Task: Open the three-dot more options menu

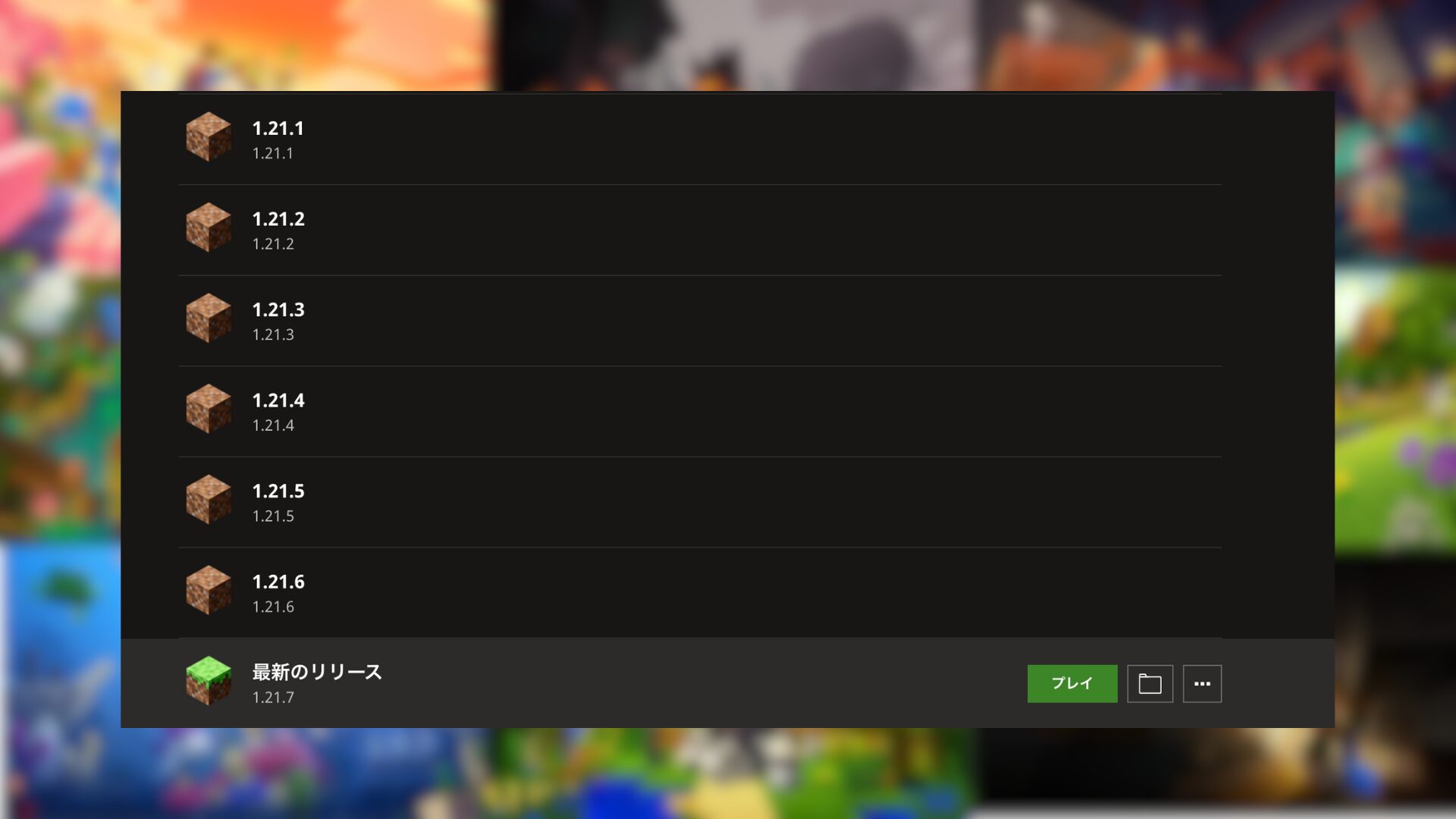Action: point(1202,684)
